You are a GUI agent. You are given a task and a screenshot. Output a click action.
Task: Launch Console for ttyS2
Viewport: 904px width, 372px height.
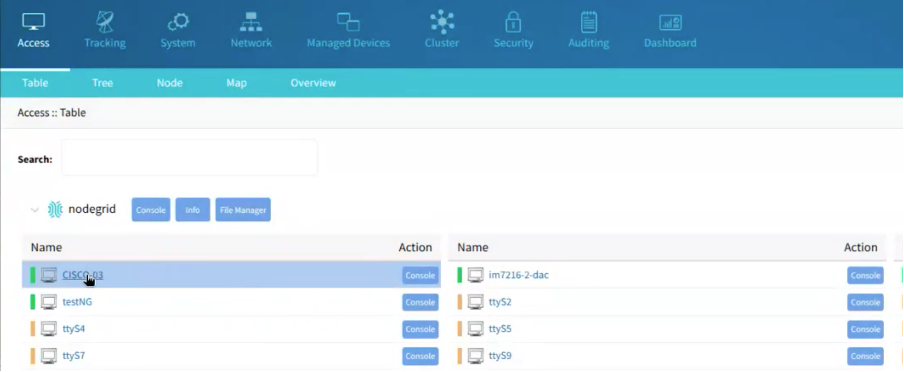[865, 302]
